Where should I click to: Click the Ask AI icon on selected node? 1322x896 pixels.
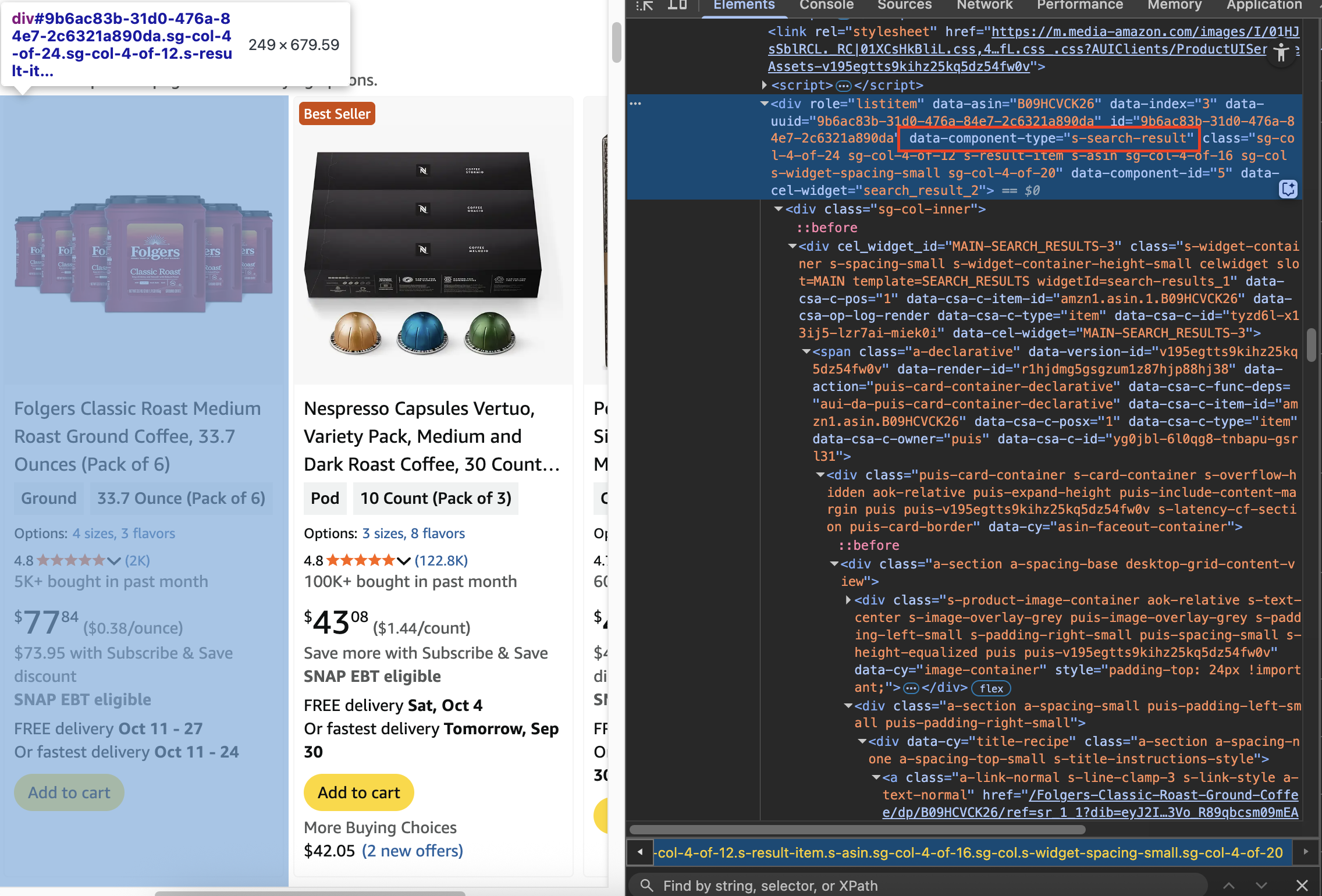(1288, 189)
